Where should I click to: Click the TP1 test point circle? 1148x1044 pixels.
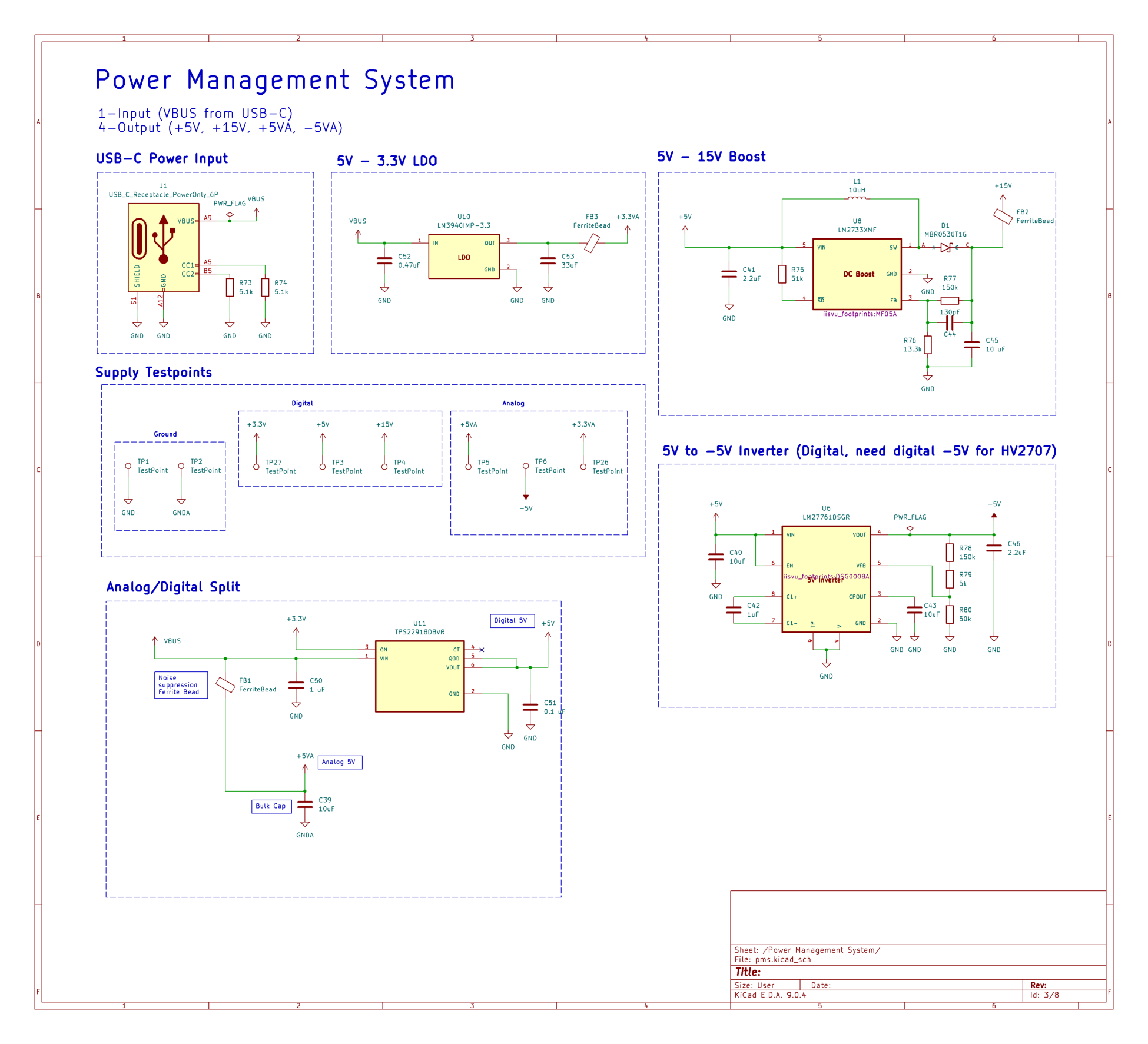pyautogui.click(x=128, y=466)
